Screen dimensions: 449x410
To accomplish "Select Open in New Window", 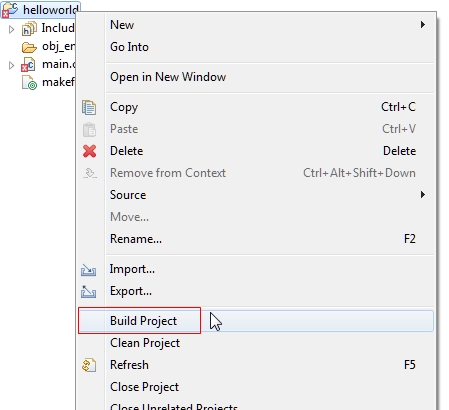I will (x=256, y=77).
